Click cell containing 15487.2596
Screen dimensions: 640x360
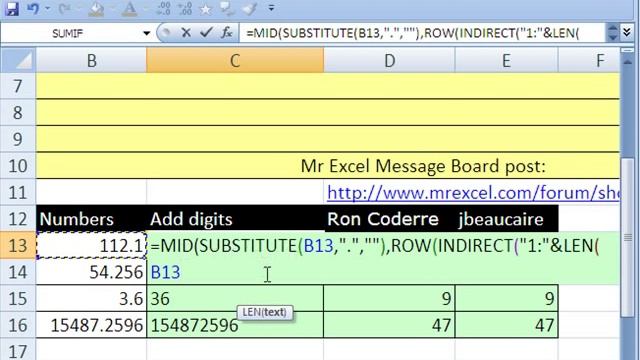(91, 325)
